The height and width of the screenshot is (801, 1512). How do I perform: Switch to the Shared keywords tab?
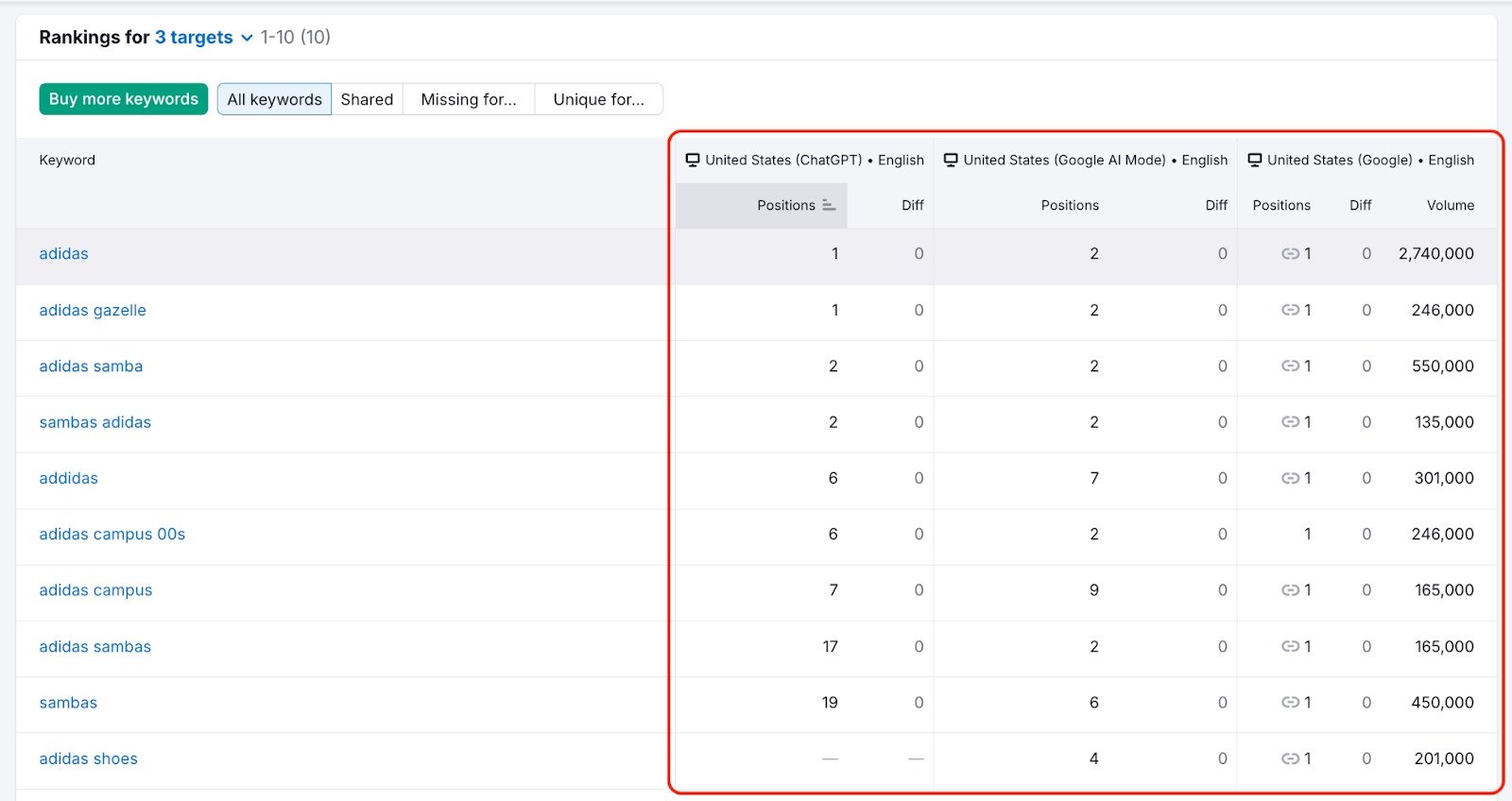click(x=367, y=99)
